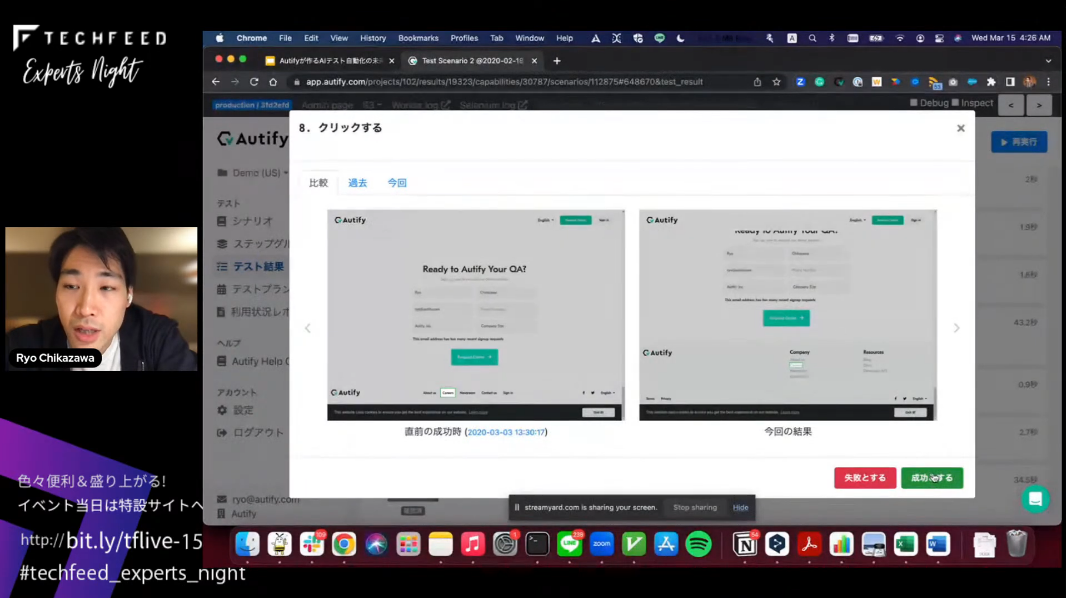Open Zoom from the dock
Image resolution: width=1066 pixels, height=598 pixels.
click(x=602, y=544)
